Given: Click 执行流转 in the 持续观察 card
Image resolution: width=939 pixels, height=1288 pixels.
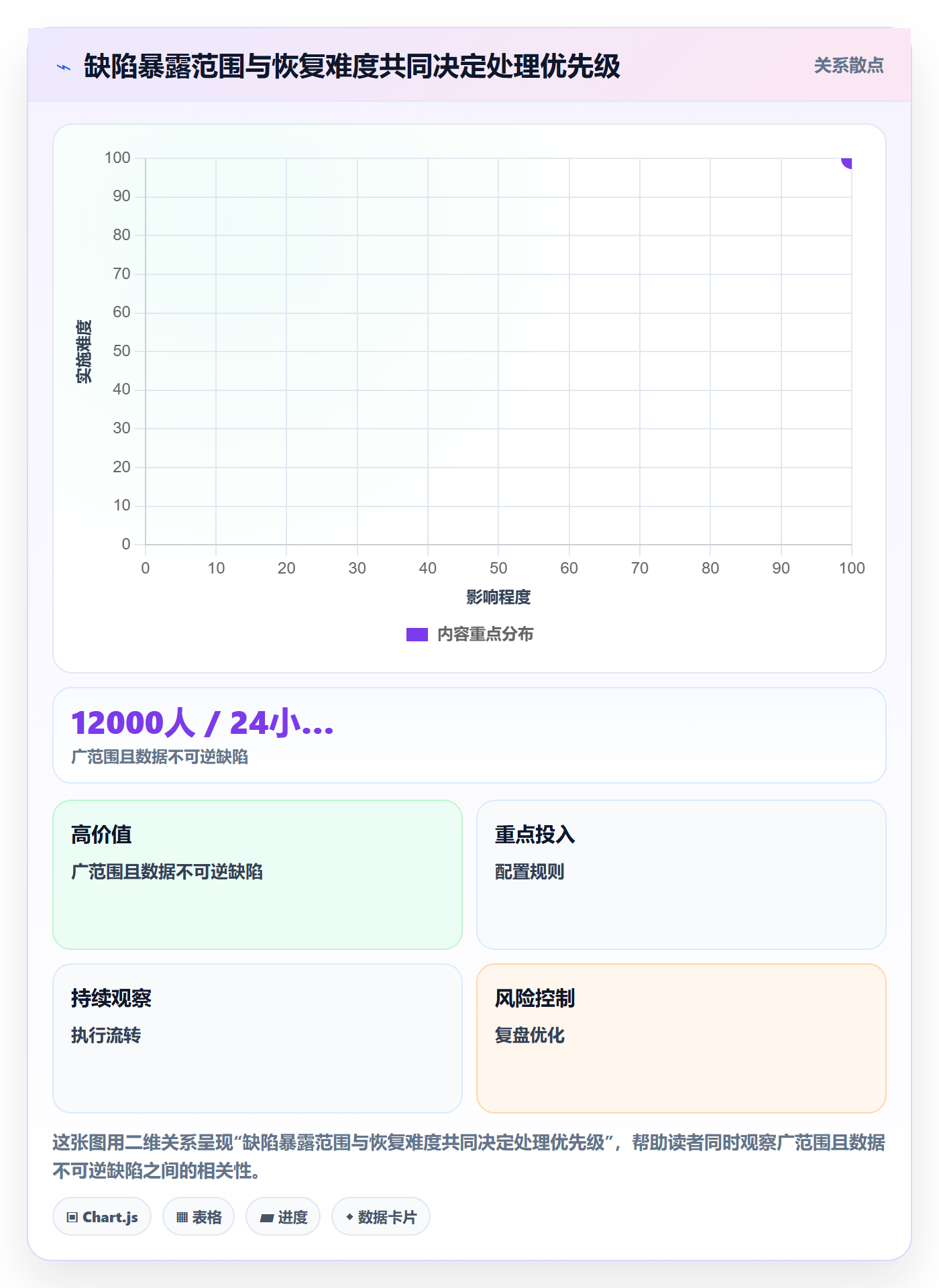Looking at the screenshot, I should click(106, 1036).
